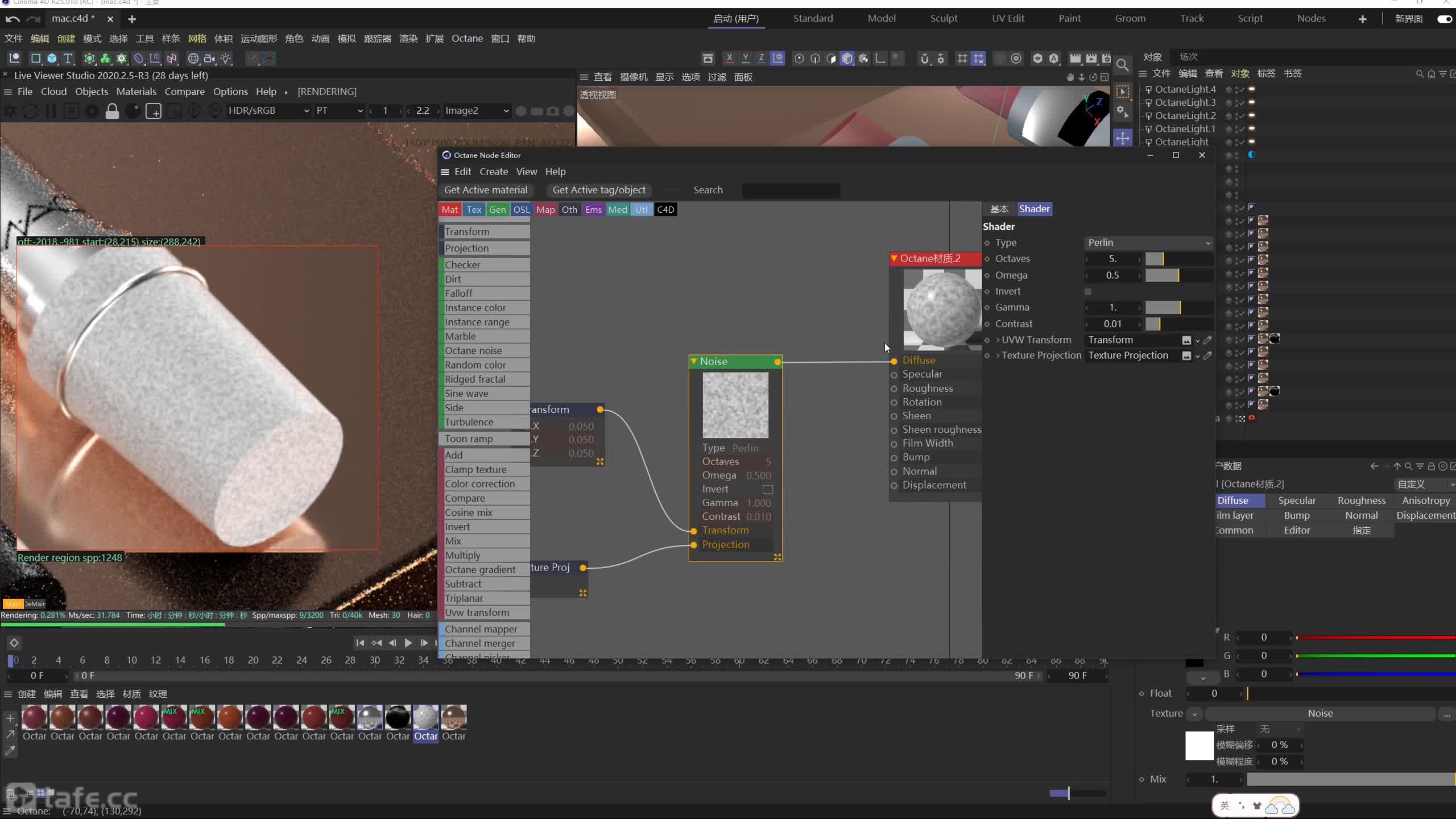This screenshot has height=819, width=1456.
Task: Toggle the X axis lock icon
Action: pos(729,58)
